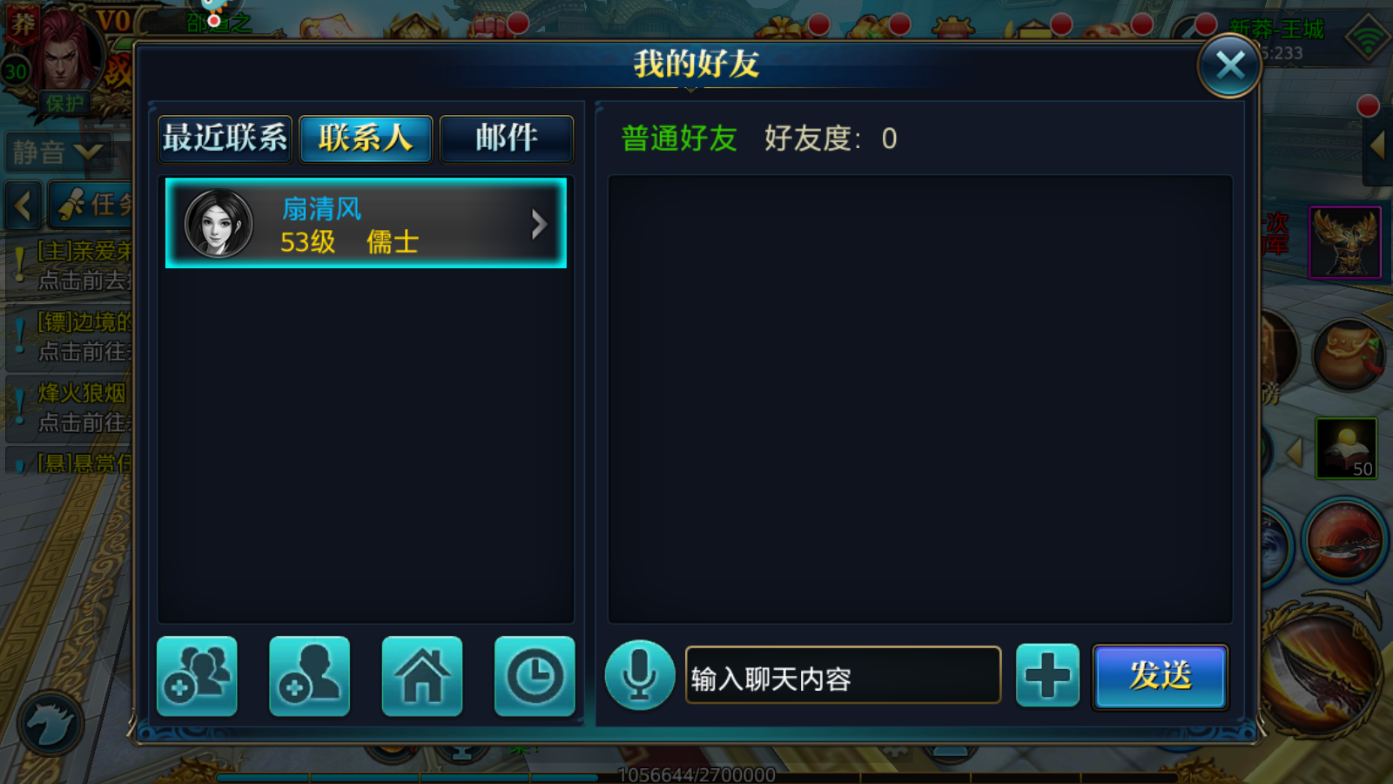Tap the microphone voice input icon
Screen dimensions: 1393x784
pos(639,675)
